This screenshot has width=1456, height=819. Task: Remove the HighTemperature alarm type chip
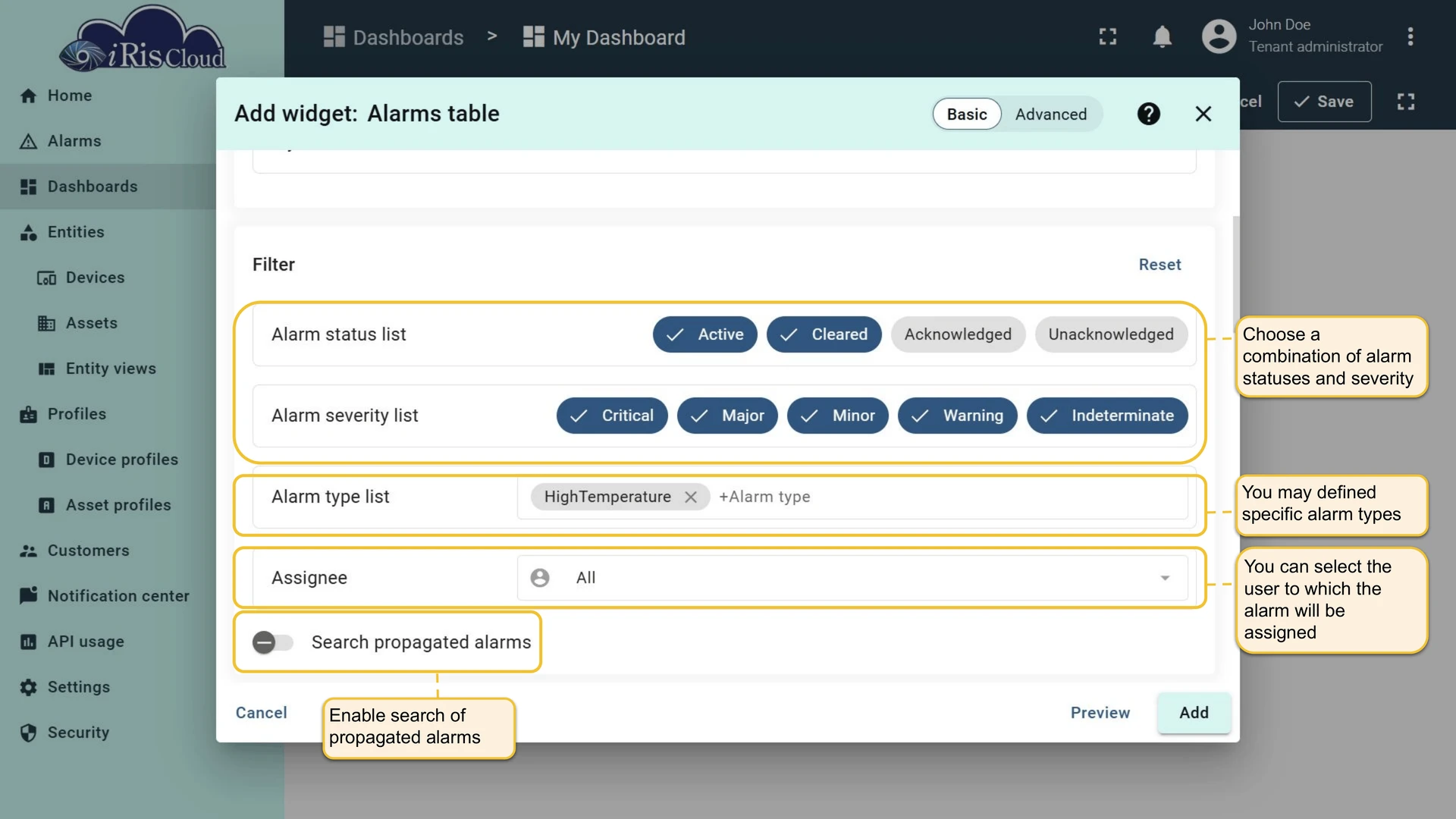[690, 497]
